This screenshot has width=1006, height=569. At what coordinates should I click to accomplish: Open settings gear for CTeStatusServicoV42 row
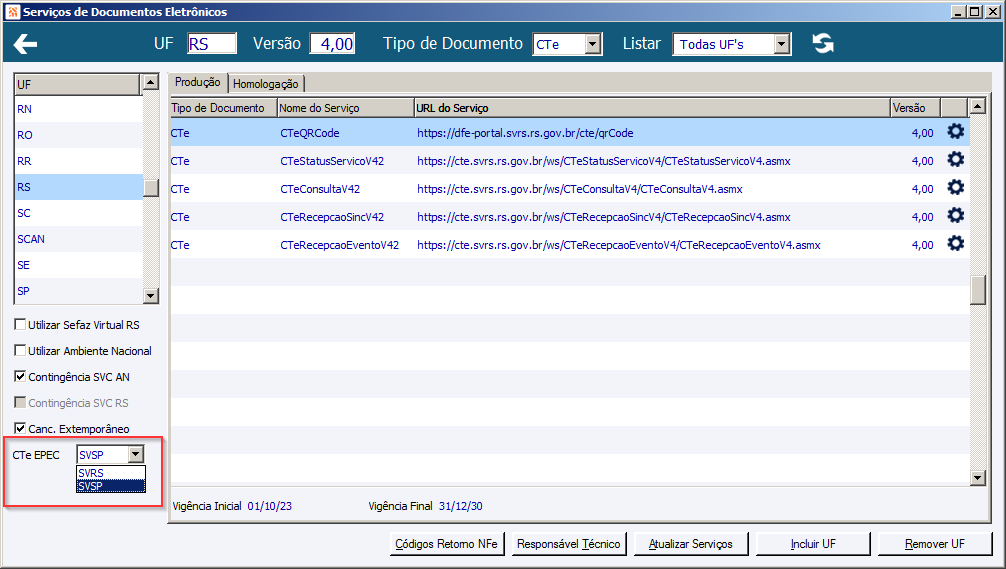955,160
